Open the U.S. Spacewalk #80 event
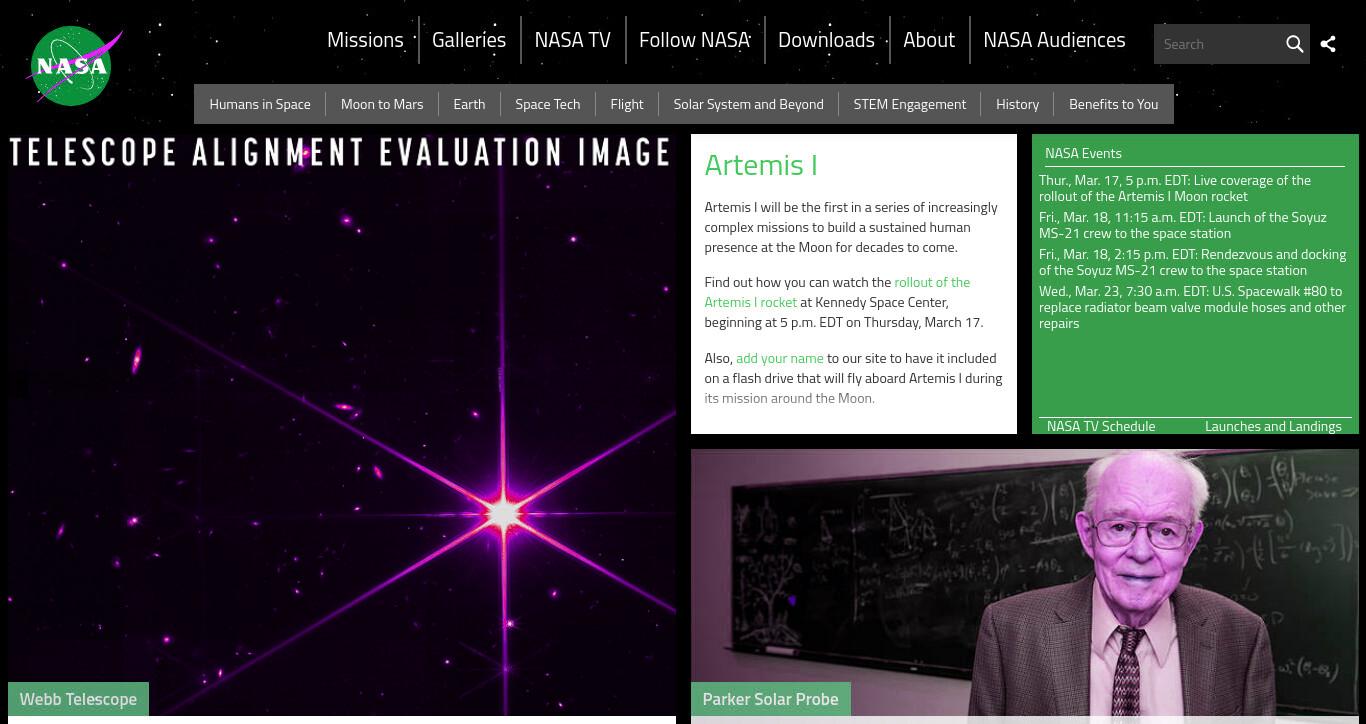1366x724 pixels. click(1192, 307)
